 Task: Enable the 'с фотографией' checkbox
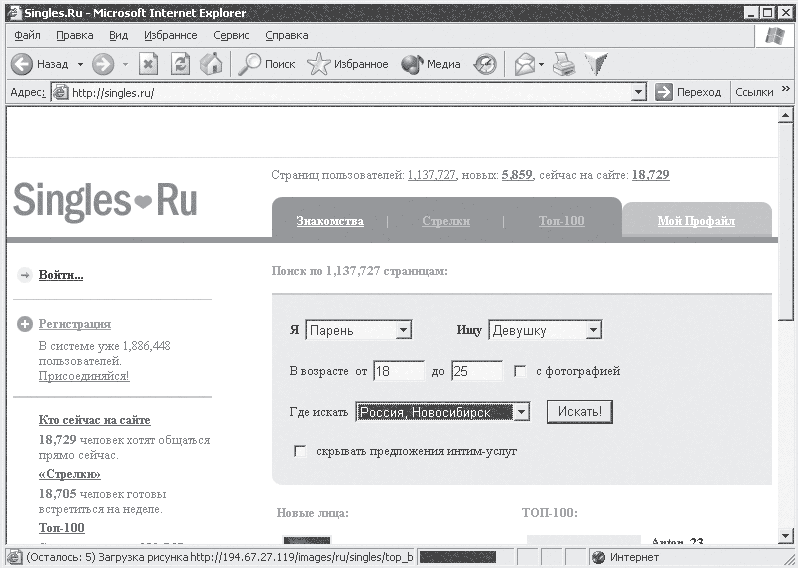520,371
